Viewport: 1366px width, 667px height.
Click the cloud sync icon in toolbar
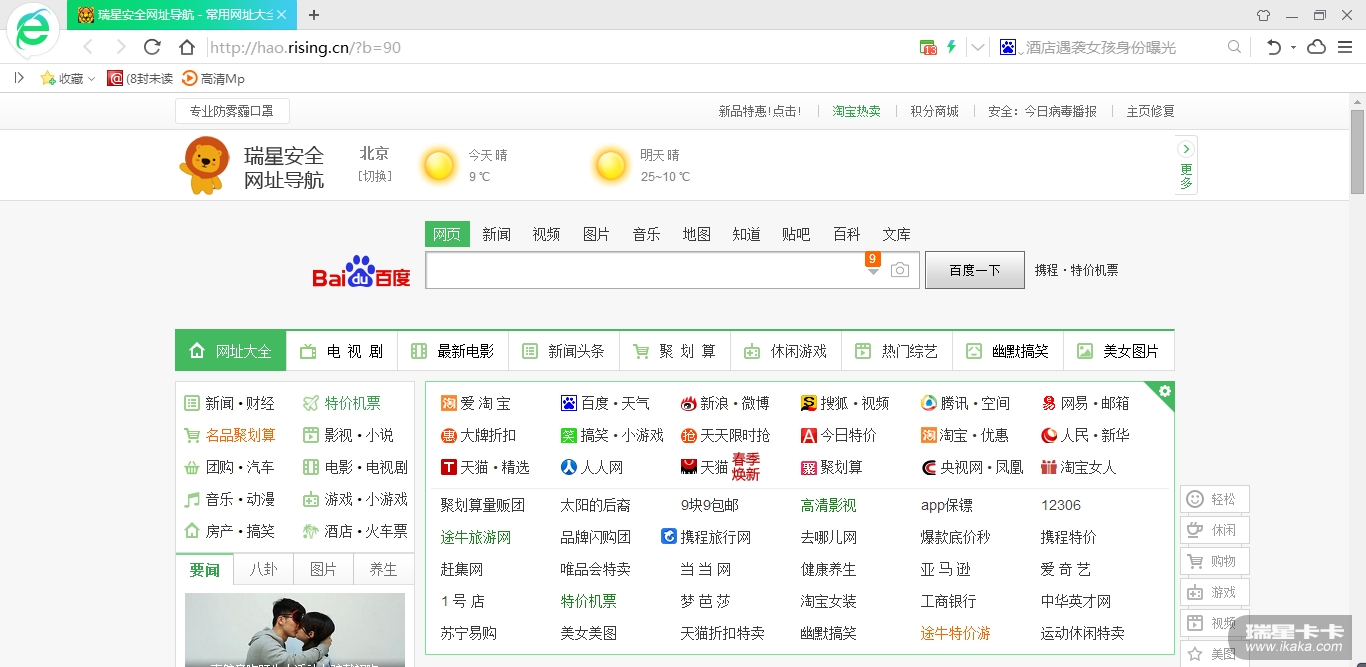point(1317,47)
